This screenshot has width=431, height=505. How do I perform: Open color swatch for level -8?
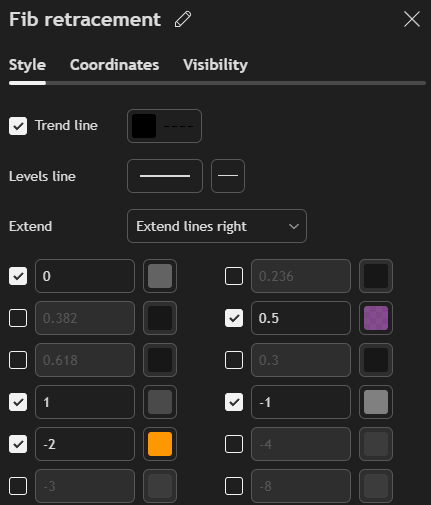376,486
